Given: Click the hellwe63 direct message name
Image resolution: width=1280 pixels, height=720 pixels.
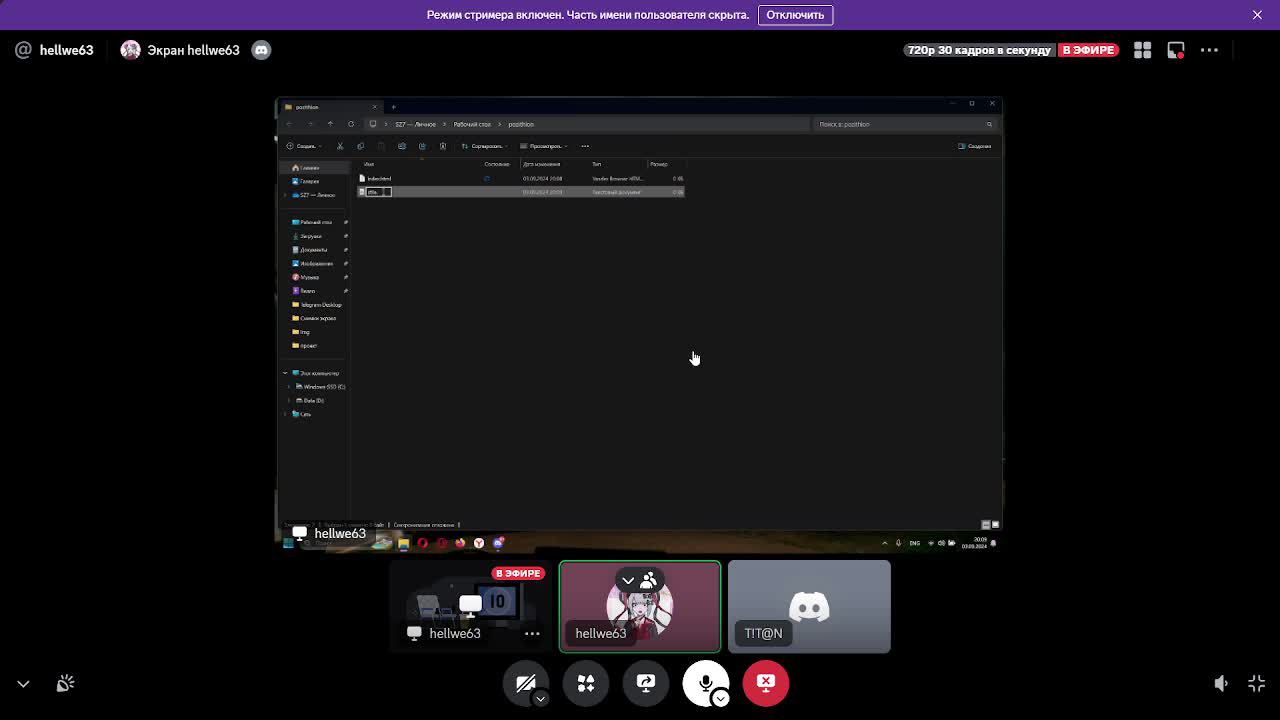Looking at the screenshot, I should [x=66, y=50].
